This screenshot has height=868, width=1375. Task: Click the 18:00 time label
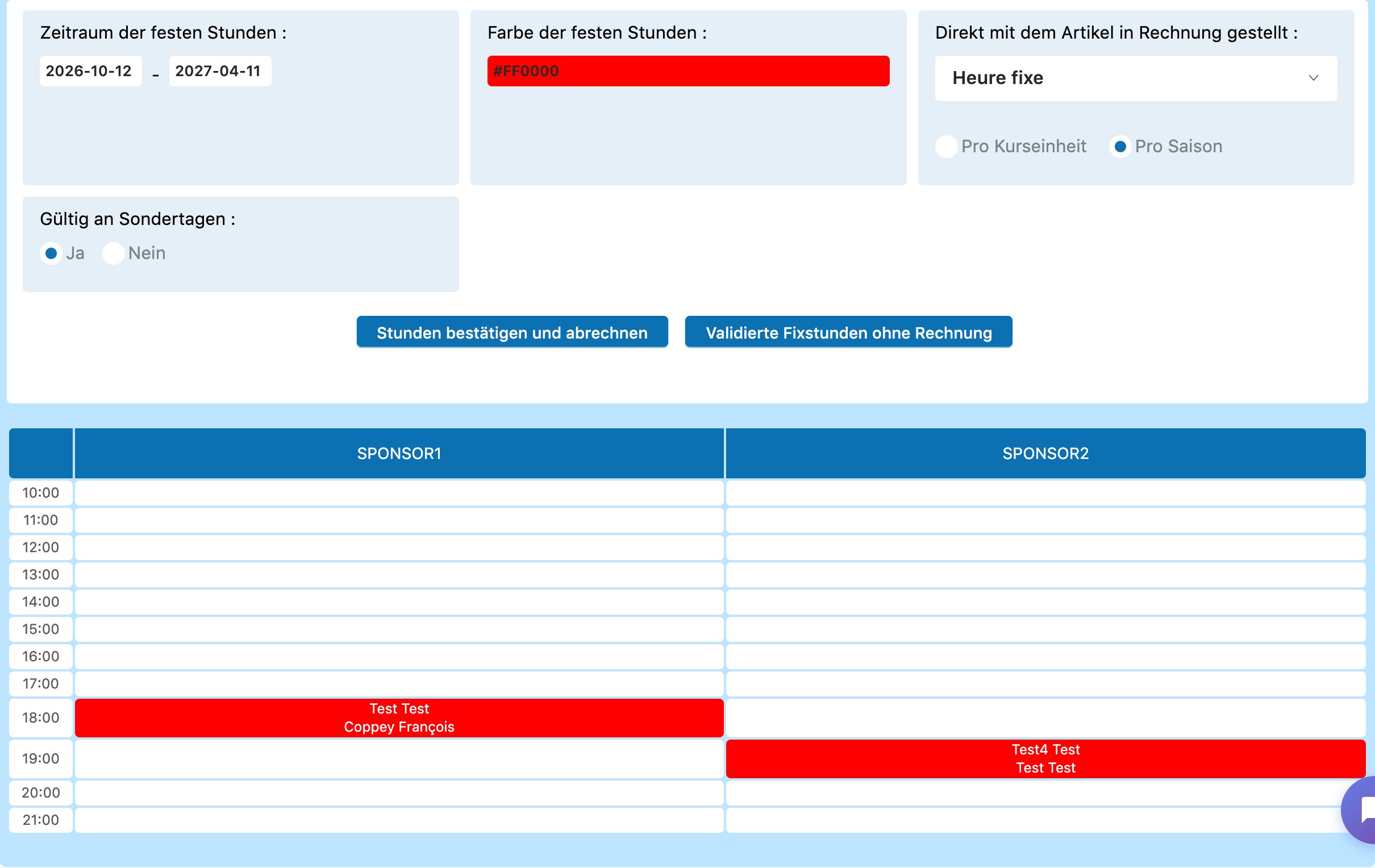point(40,718)
